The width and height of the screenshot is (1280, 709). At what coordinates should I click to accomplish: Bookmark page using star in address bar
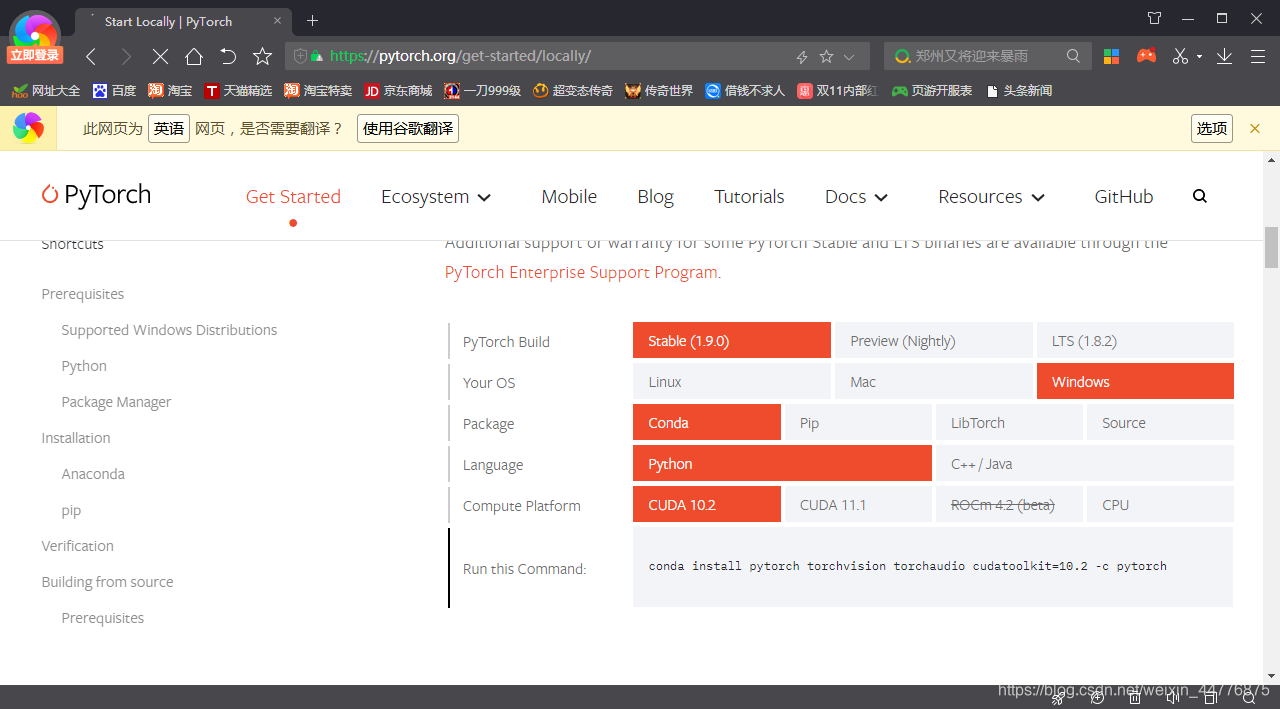pos(826,57)
